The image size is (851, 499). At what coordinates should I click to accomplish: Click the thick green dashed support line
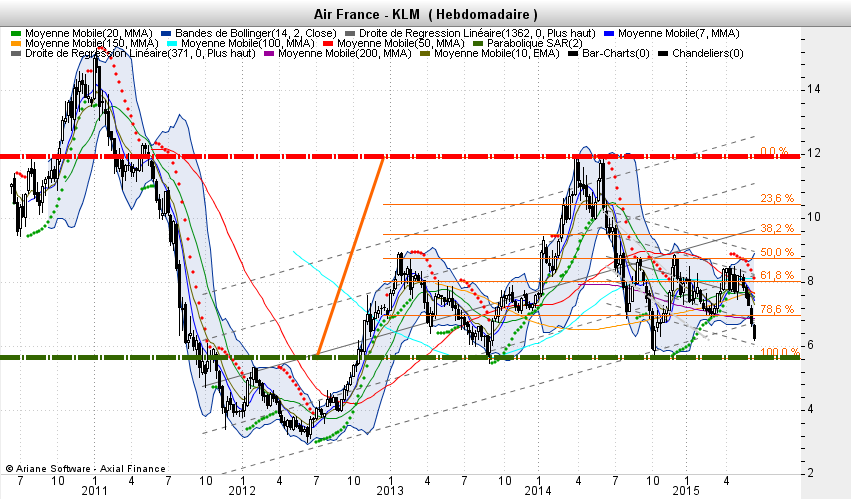pyautogui.click(x=400, y=357)
